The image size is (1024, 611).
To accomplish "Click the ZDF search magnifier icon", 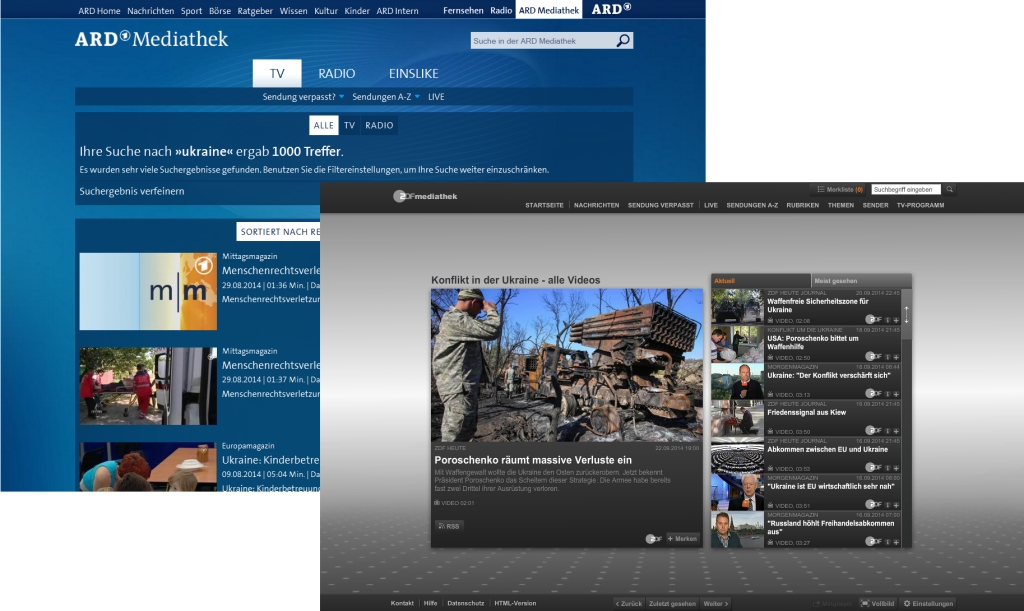I will click(950, 189).
